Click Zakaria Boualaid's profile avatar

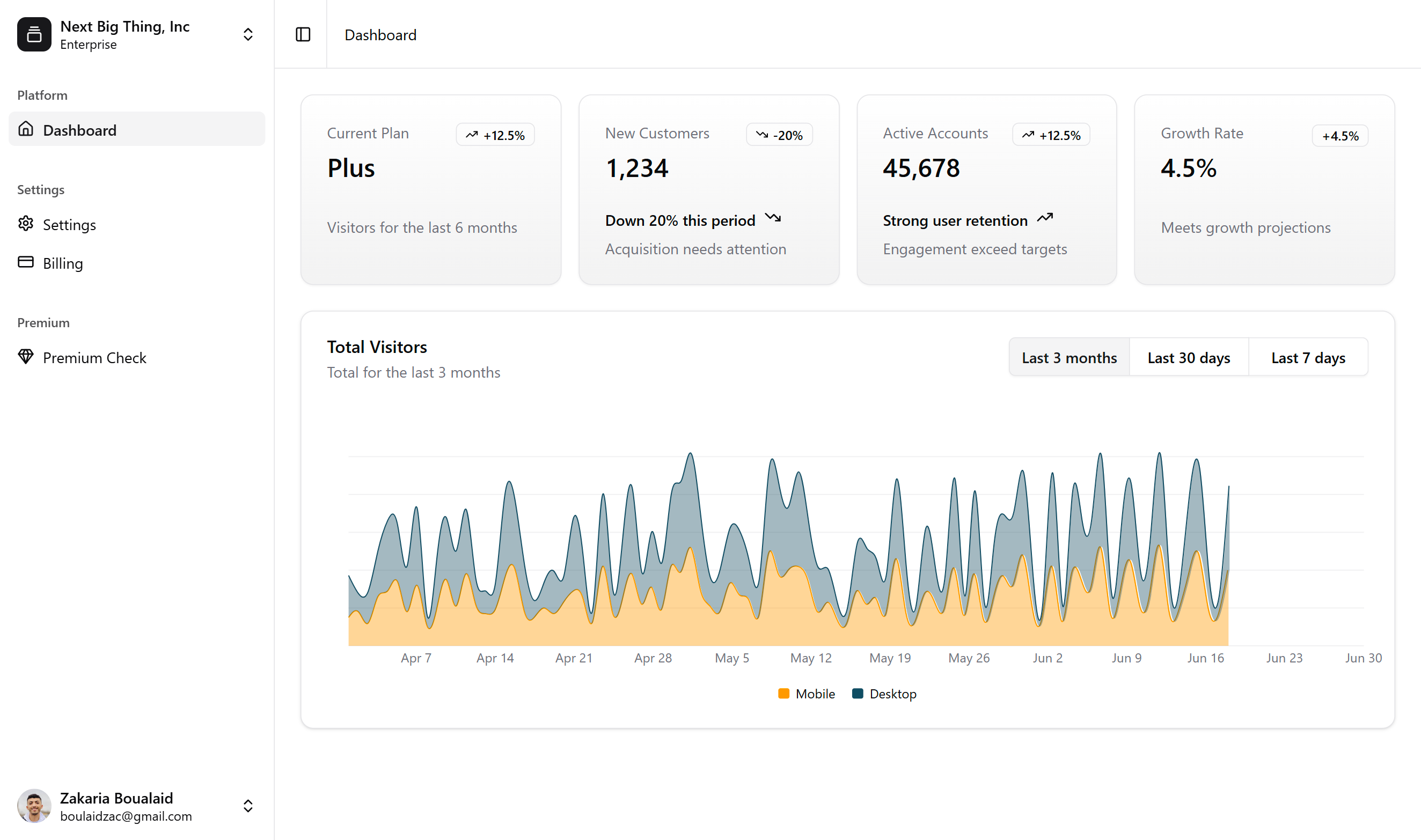[34, 806]
